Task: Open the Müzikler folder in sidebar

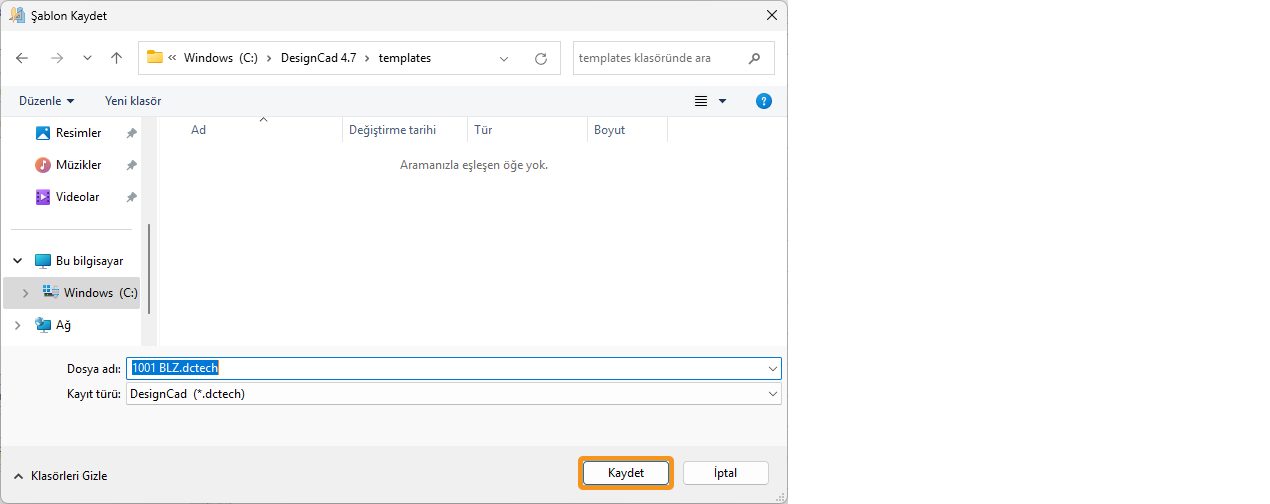Action: click(77, 165)
